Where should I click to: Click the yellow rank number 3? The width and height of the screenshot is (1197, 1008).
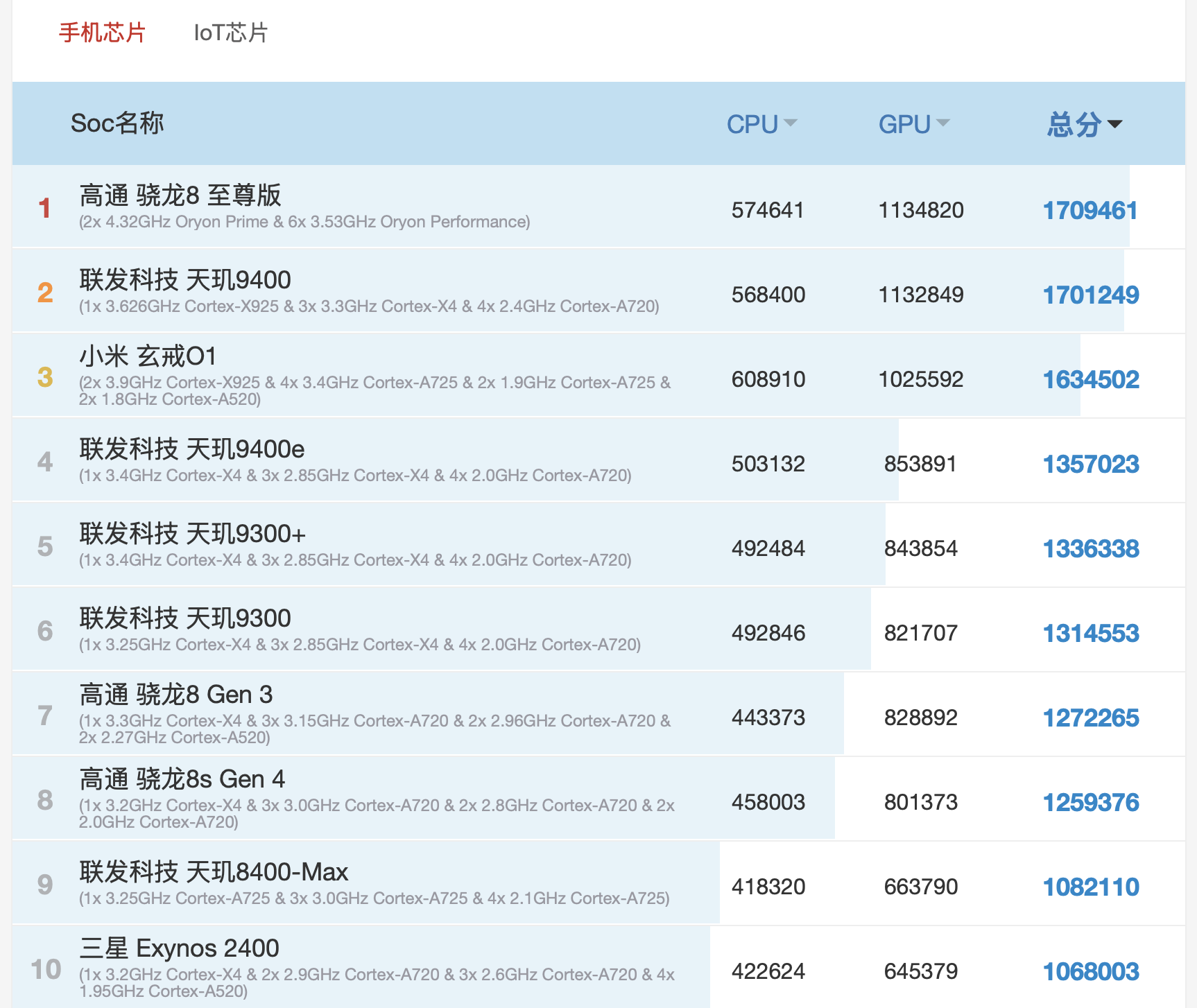point(45,377)
